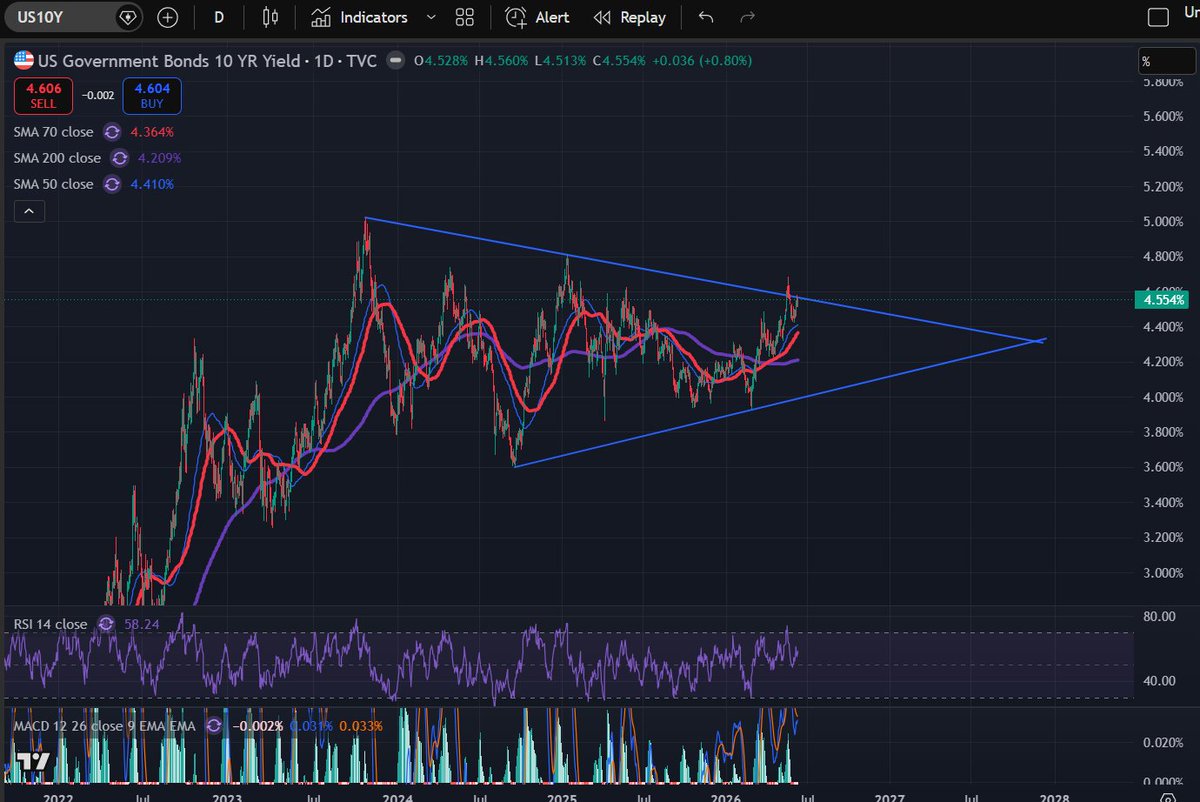The width and height of the screenshot is (1200, 802).
Task: Click the purple SMA 200 value 4.209%
Action: click(x=160, y=158)
